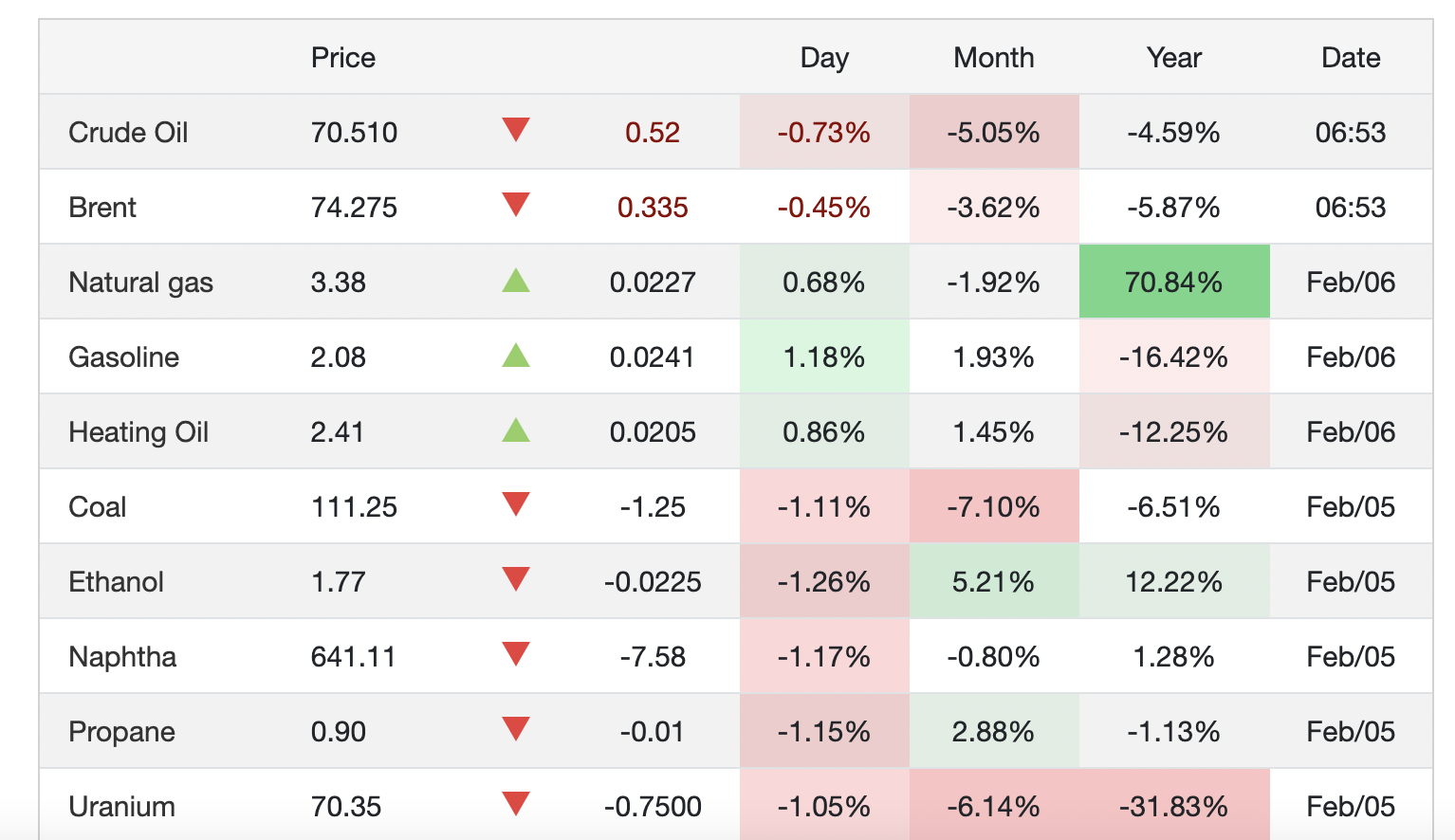The height and width of the screenshot is (840, 1455).
Task: Select Brent price 74.275
Action: 354,207
